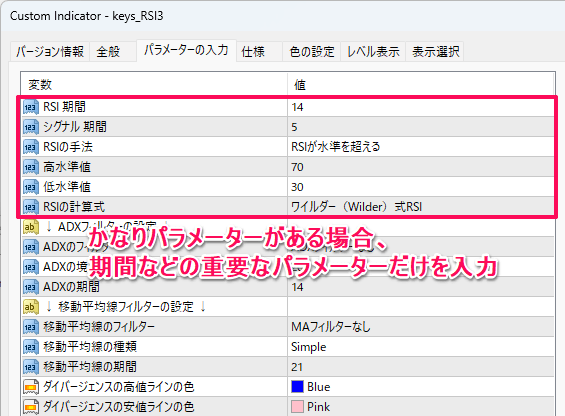Image resolution: width=565 pixels, height=416 pixels.
Task: Click the integer icon beside RSI 期間
Action: pyautogui.click(x=31, y=107)
